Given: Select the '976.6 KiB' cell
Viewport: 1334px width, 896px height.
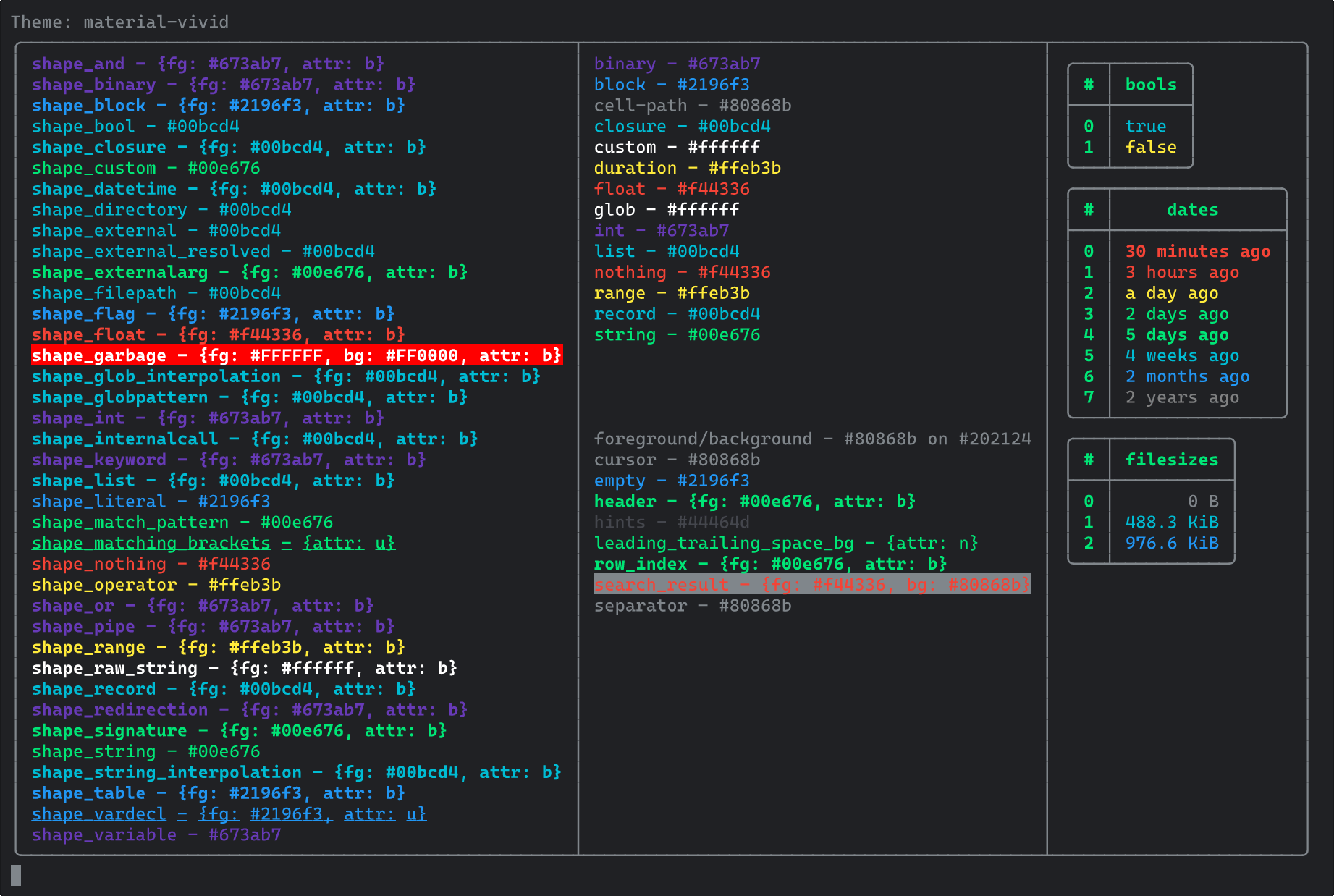Looking at the screenshot, I should click(x=1172, y=544).
